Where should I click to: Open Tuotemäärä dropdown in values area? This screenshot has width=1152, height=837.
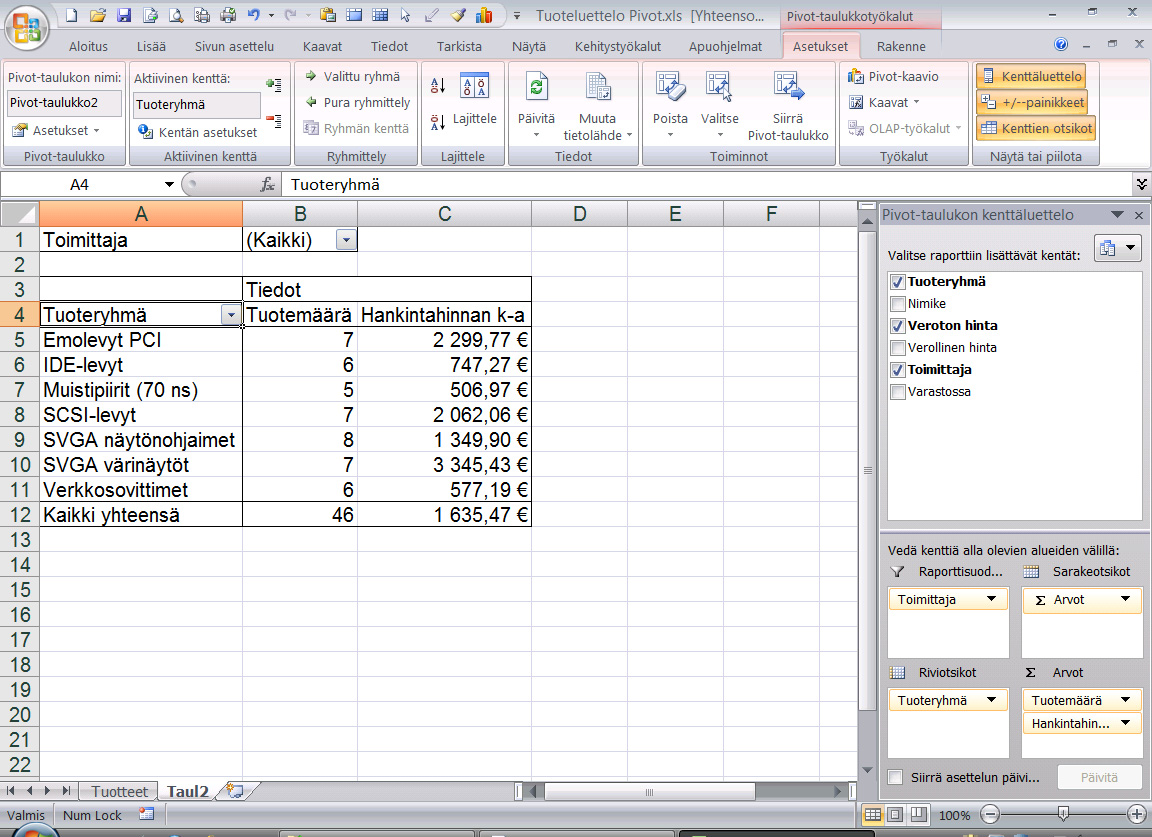[x=1126, y=700]
